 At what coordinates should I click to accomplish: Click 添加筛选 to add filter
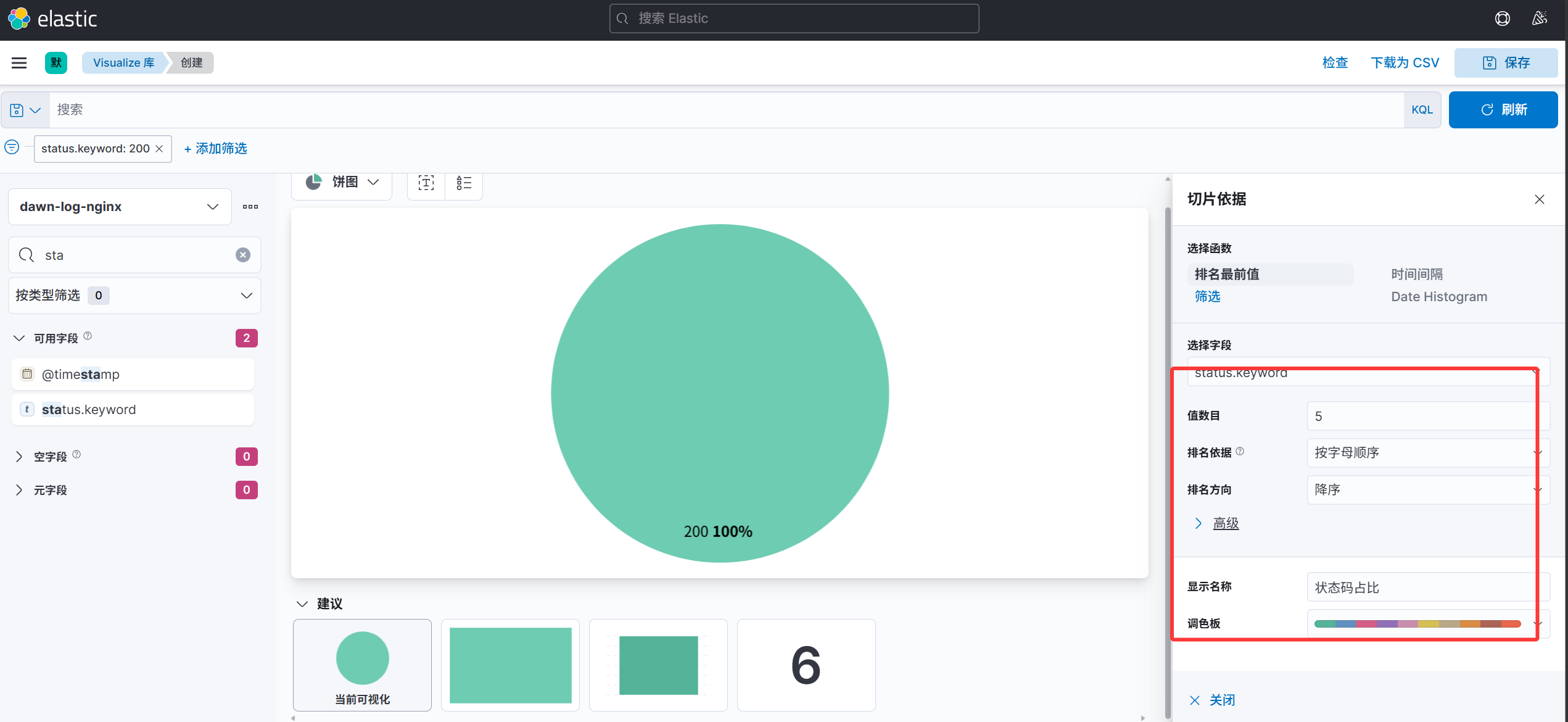[x=215, y=149]
